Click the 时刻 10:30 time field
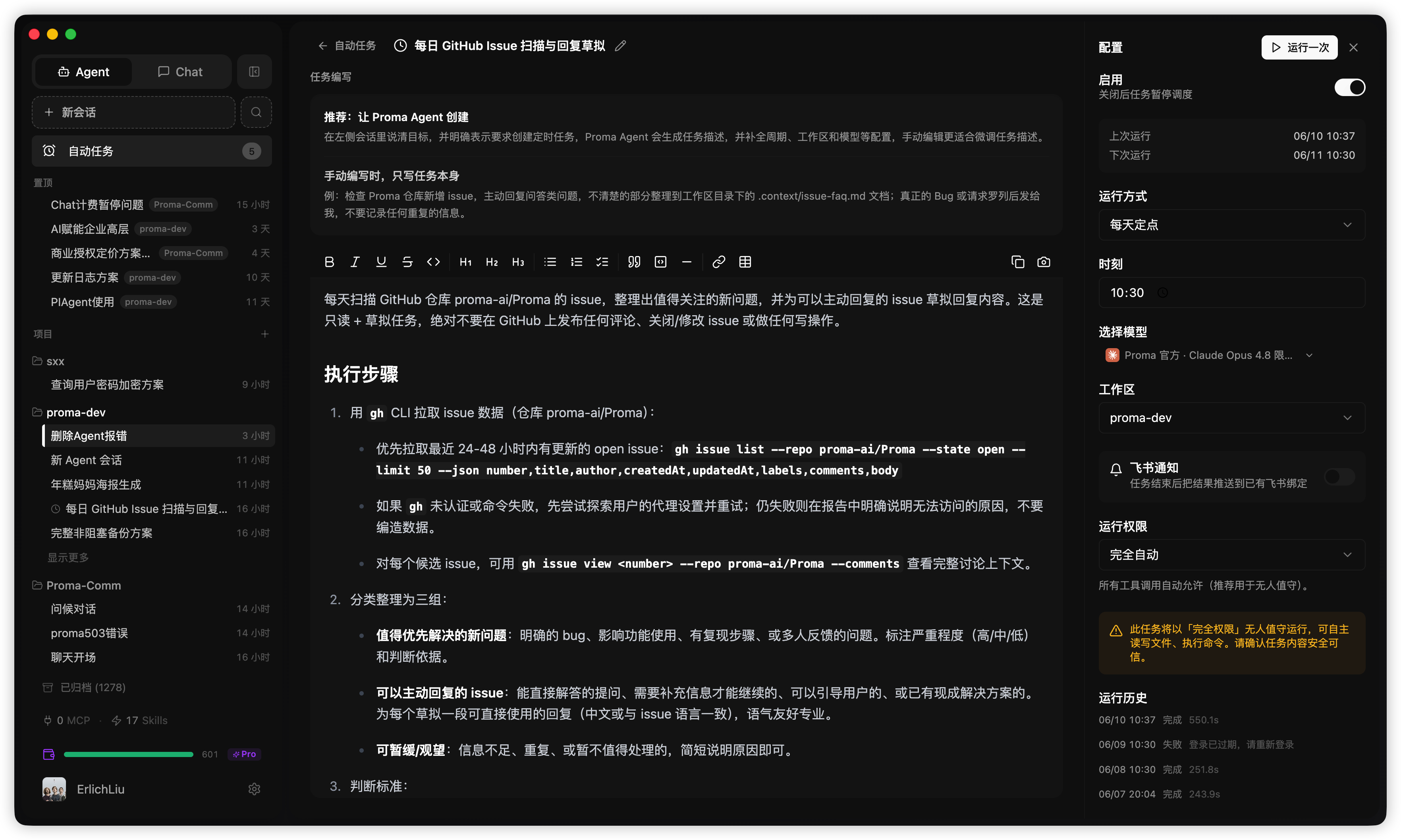Image resolution: width=1401 pixels, height=840 pixels. coord(1232,293)
